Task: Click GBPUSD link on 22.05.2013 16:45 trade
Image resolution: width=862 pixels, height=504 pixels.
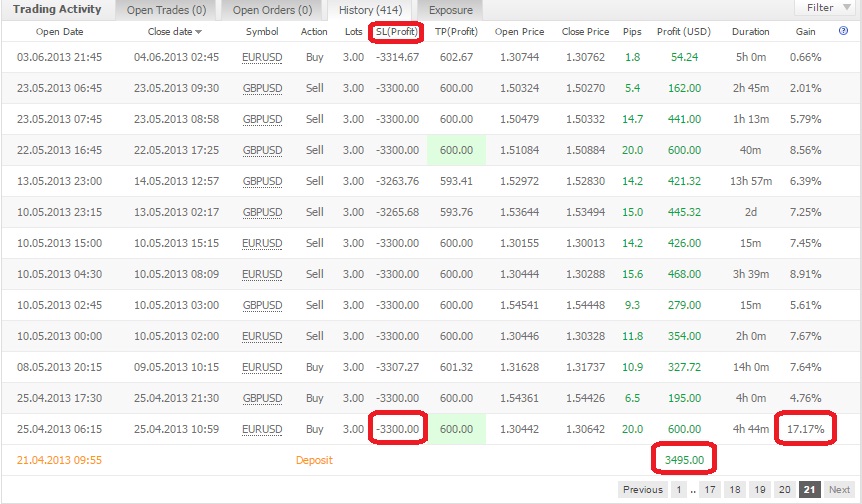Action: pyautogui.click(x=262, y=150)
